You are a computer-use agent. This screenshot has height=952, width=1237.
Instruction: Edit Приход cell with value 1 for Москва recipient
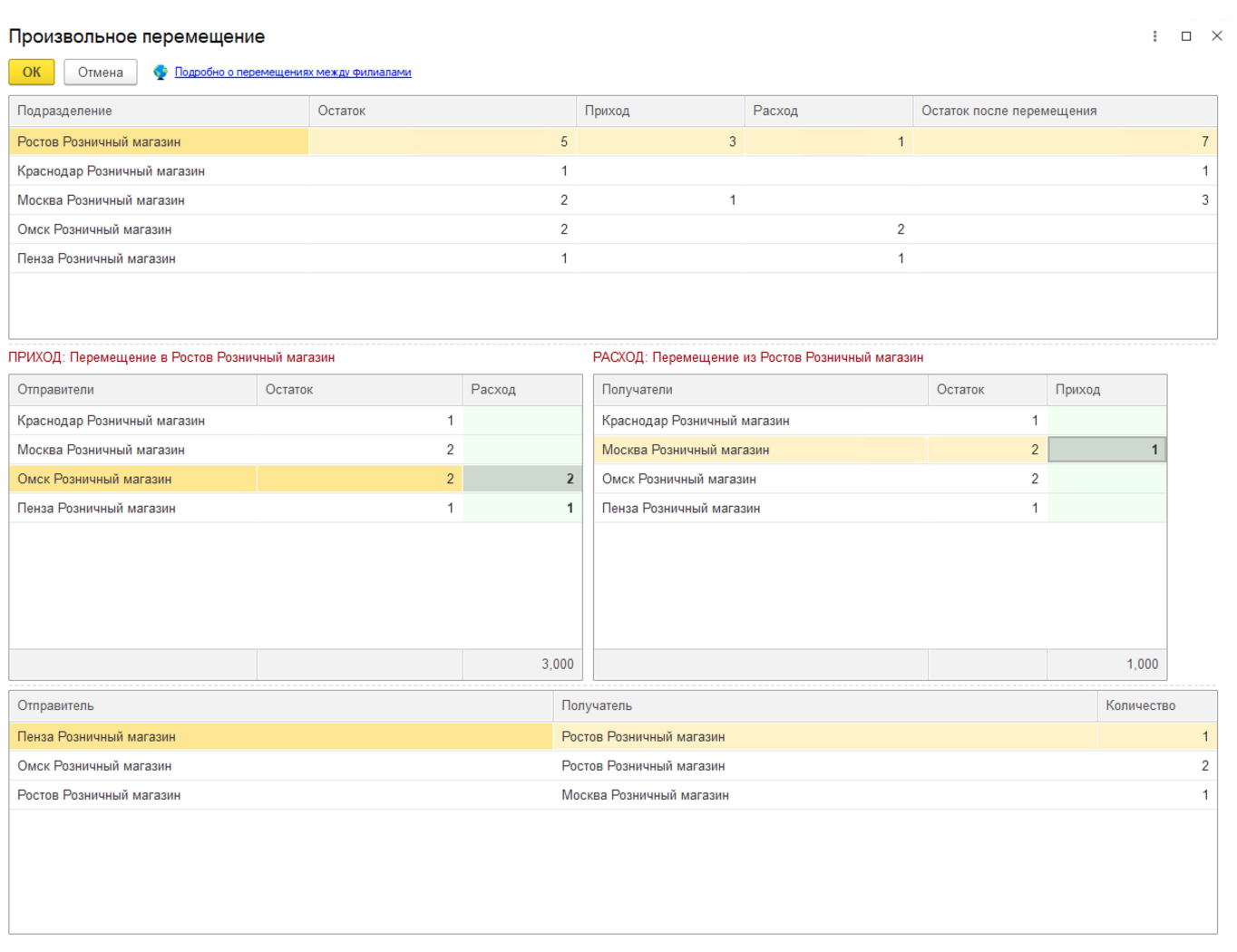(x=1107, y=450)
